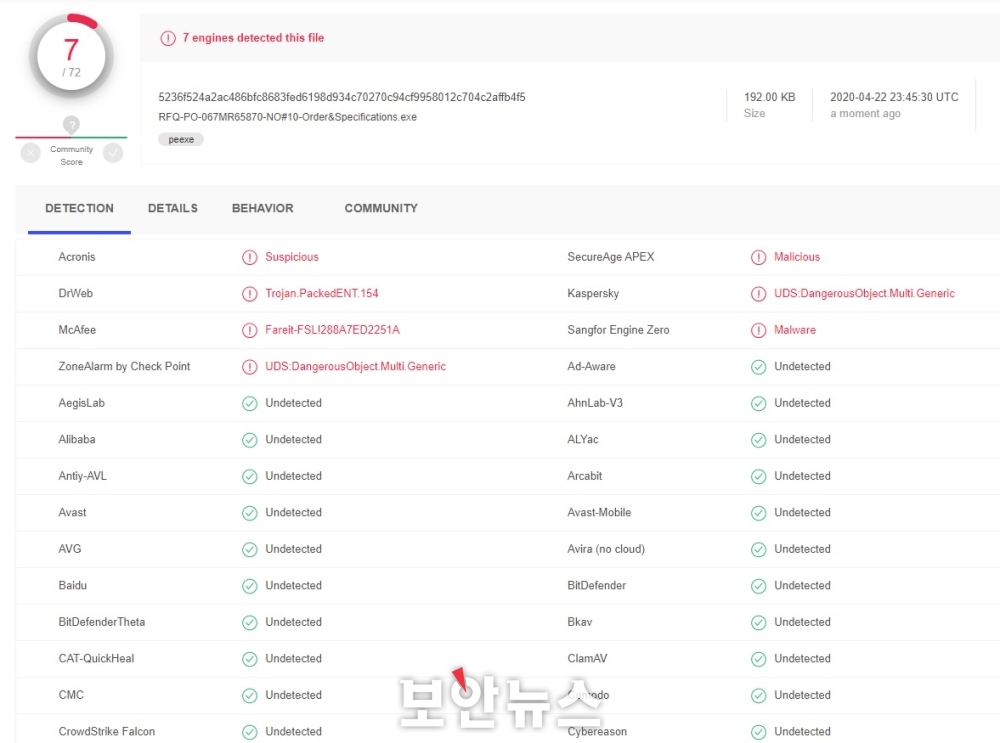
Task: Select the SHA-256 file hash text
Action: point(342,97)
